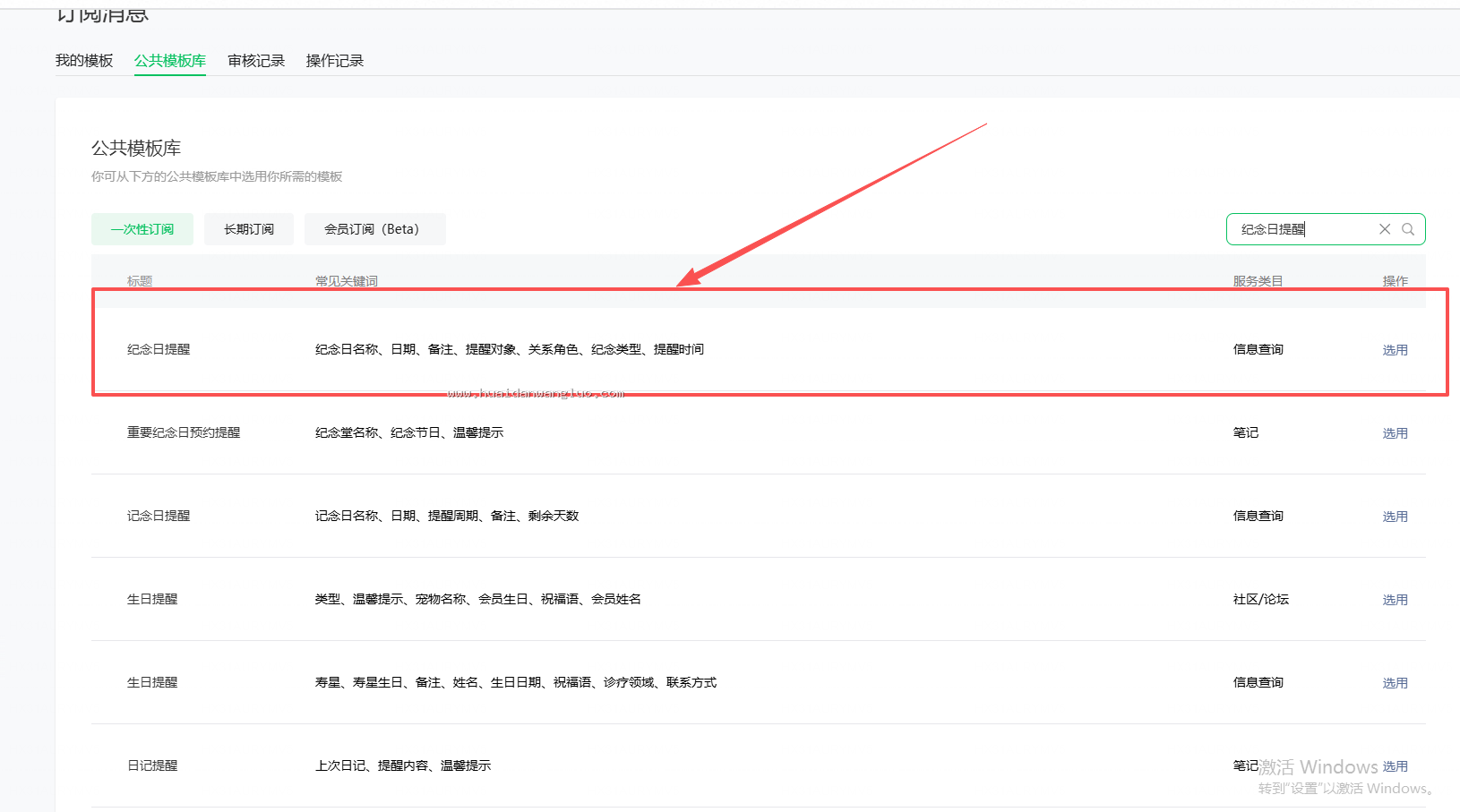
Task: Click 选用 for 日记提醒 row
Action: click(x=1395, y=766)
